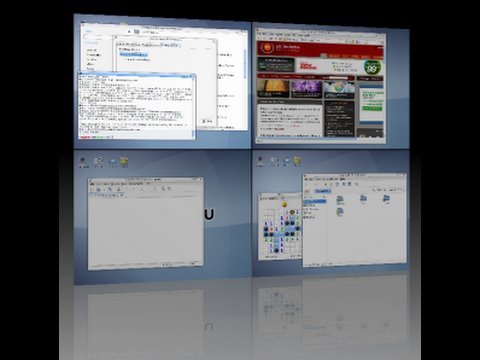Screen dimensions: 480x360
Task: Open the trash icon on bottom-right desktop
Action: pos(297,161)
